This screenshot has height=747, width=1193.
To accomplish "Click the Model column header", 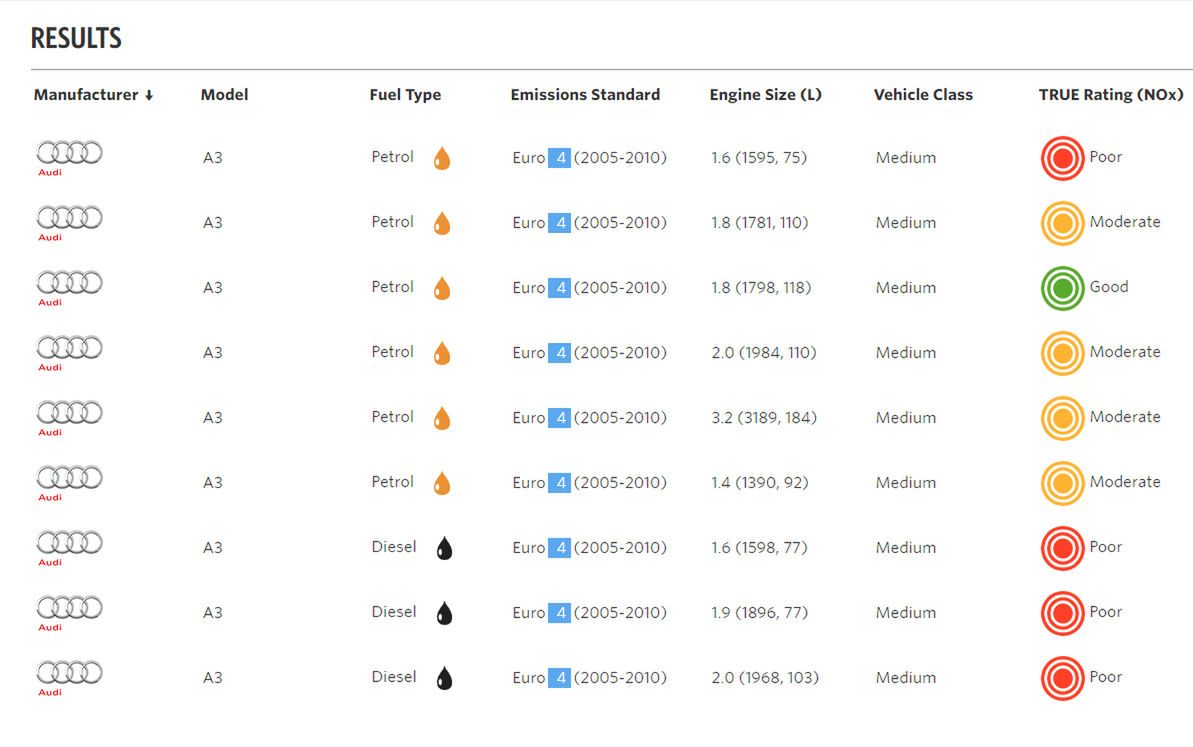I will (224, 94).
